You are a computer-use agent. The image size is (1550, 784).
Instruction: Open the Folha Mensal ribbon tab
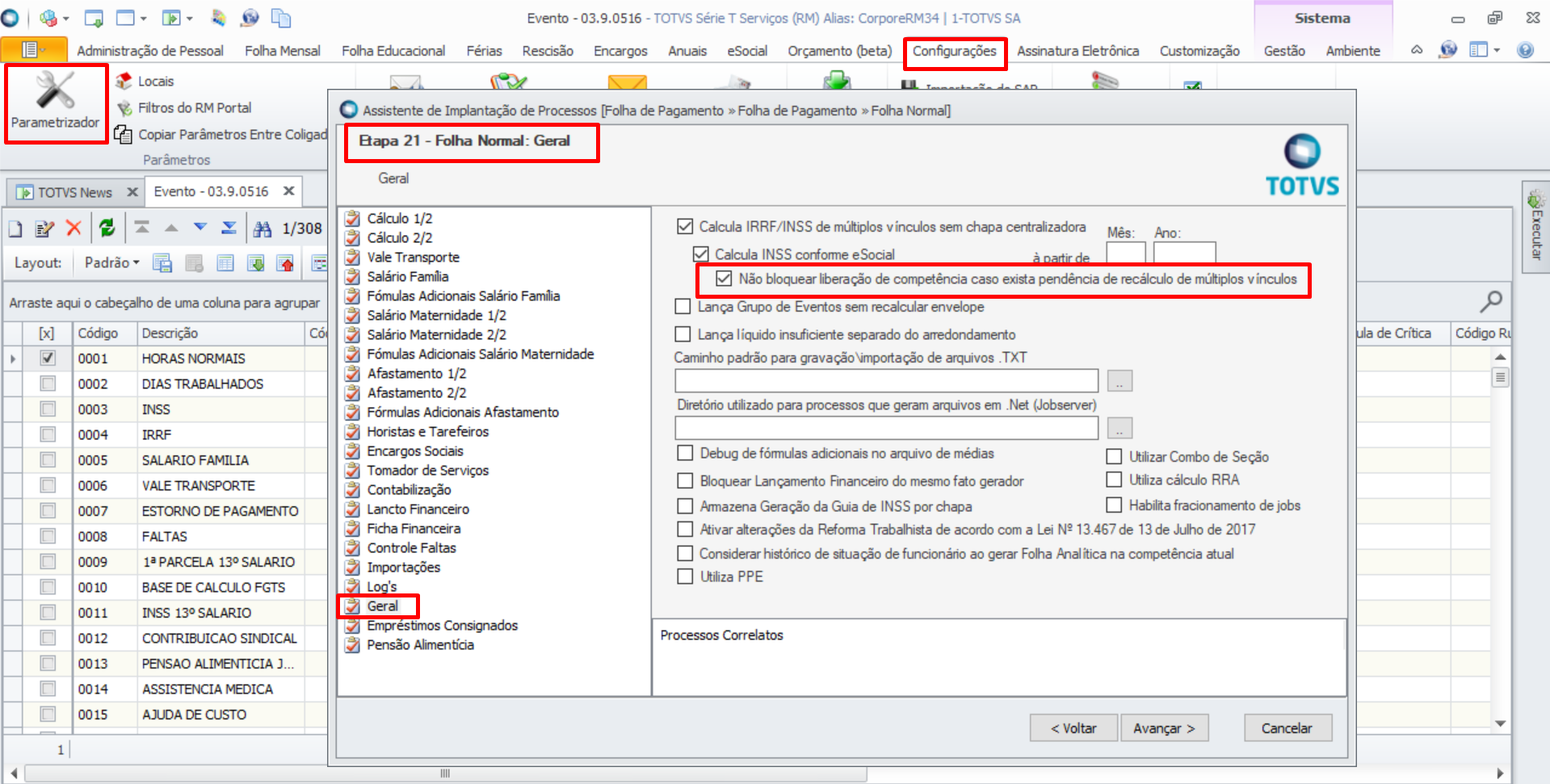pyautogui.click(x=283, y=51)
